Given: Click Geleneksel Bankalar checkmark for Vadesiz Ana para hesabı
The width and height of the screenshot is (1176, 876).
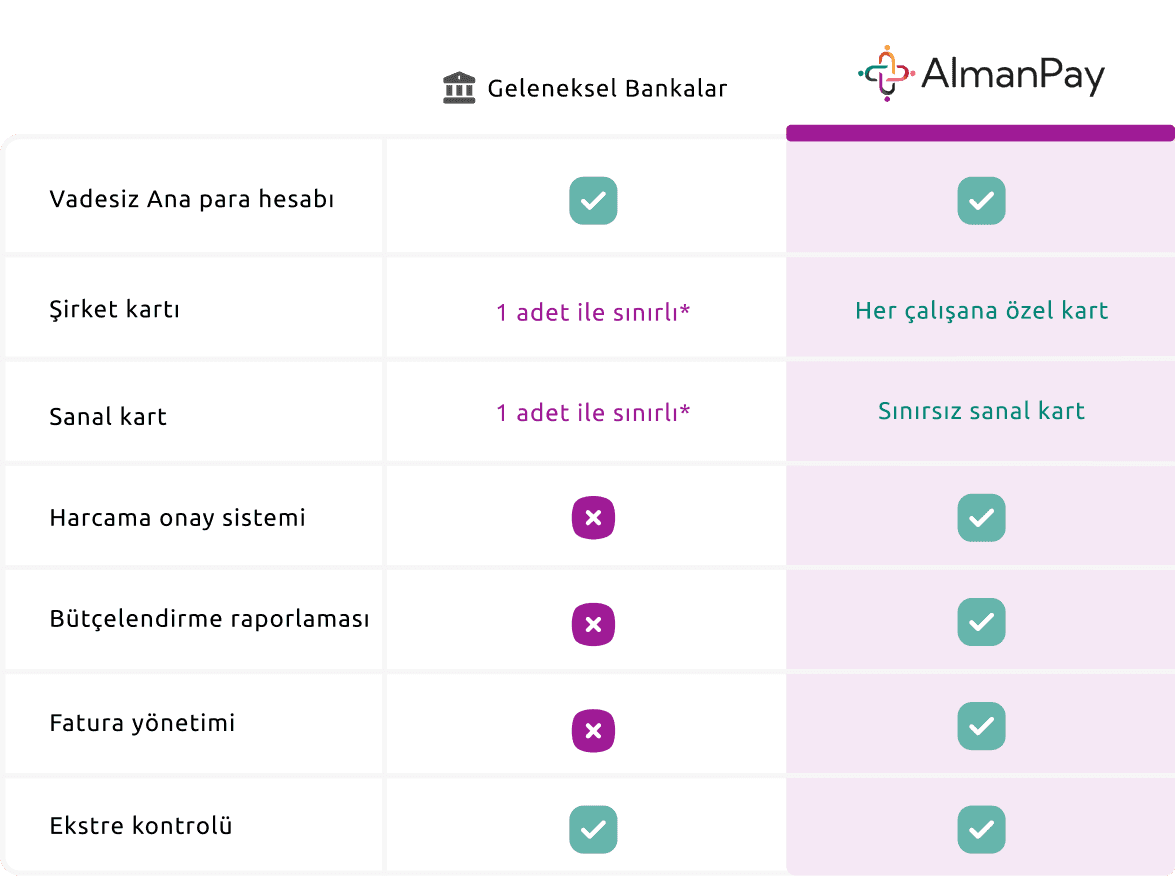Looking at the screenshot, I should (x=593, y=200).
